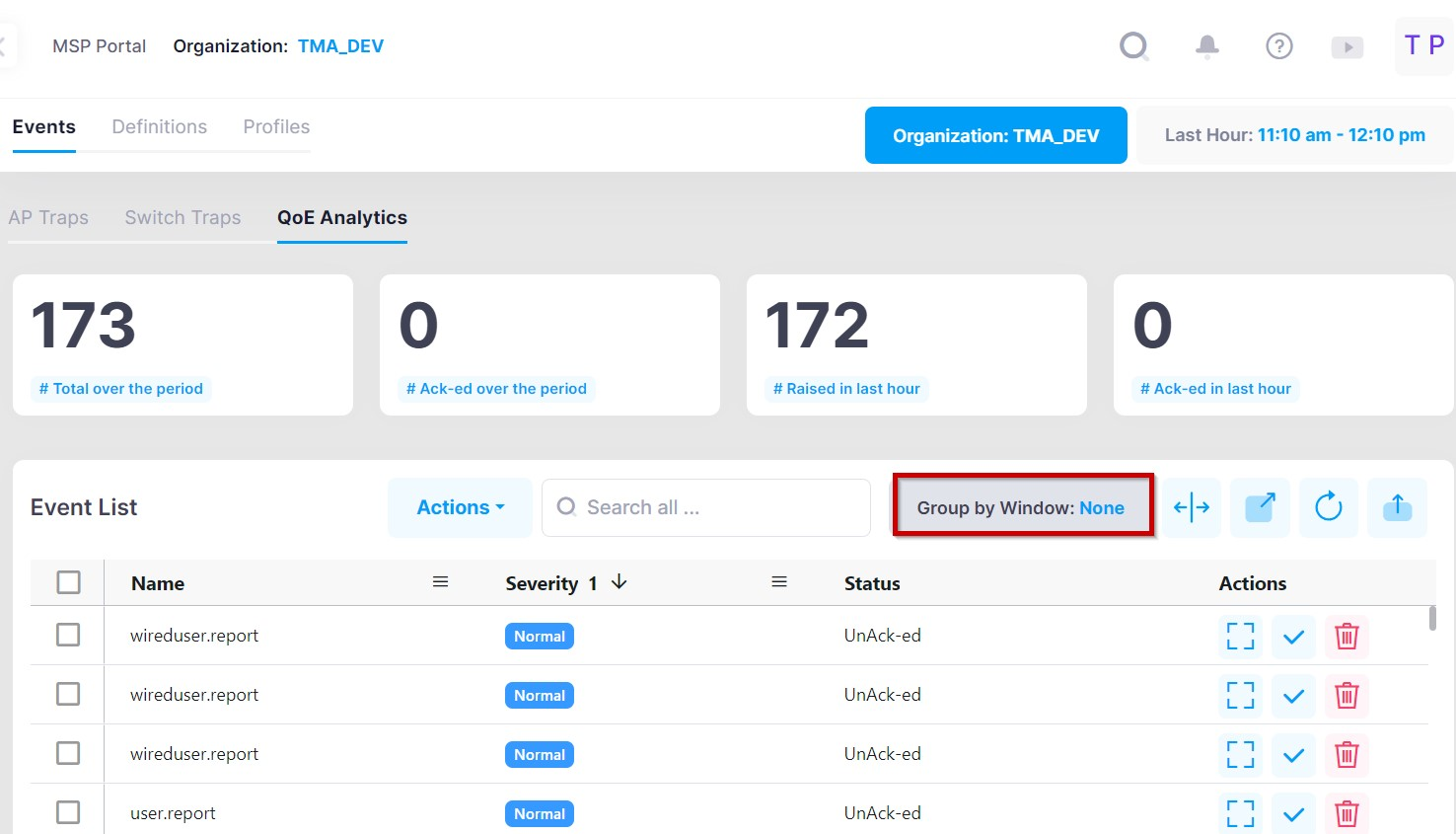
Task: Click the upload arrow icon in Event List
Action: click(1397, 507)
